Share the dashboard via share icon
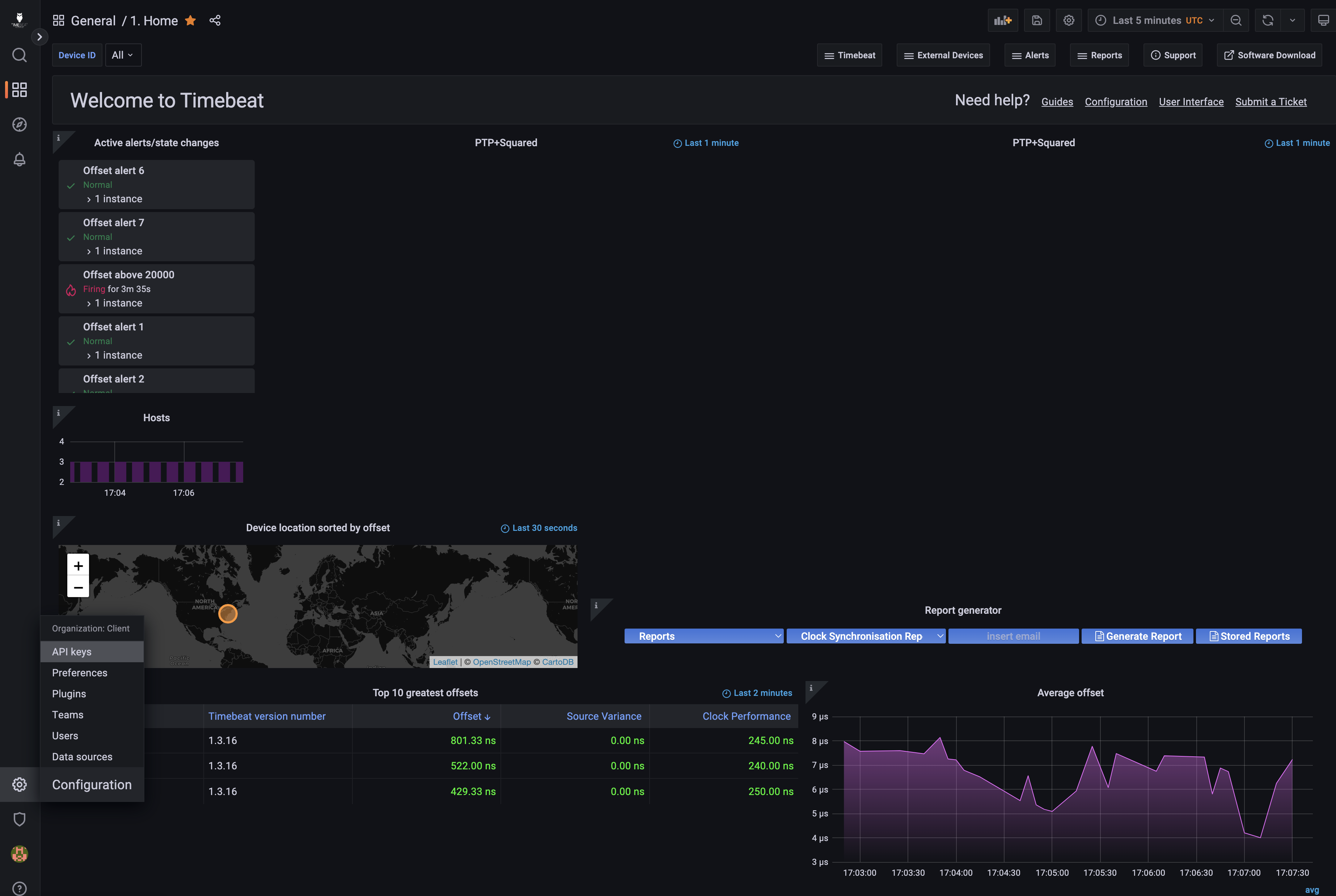Image resolution: width=1336 pixels, height=896 pixels. pos(215,21)
